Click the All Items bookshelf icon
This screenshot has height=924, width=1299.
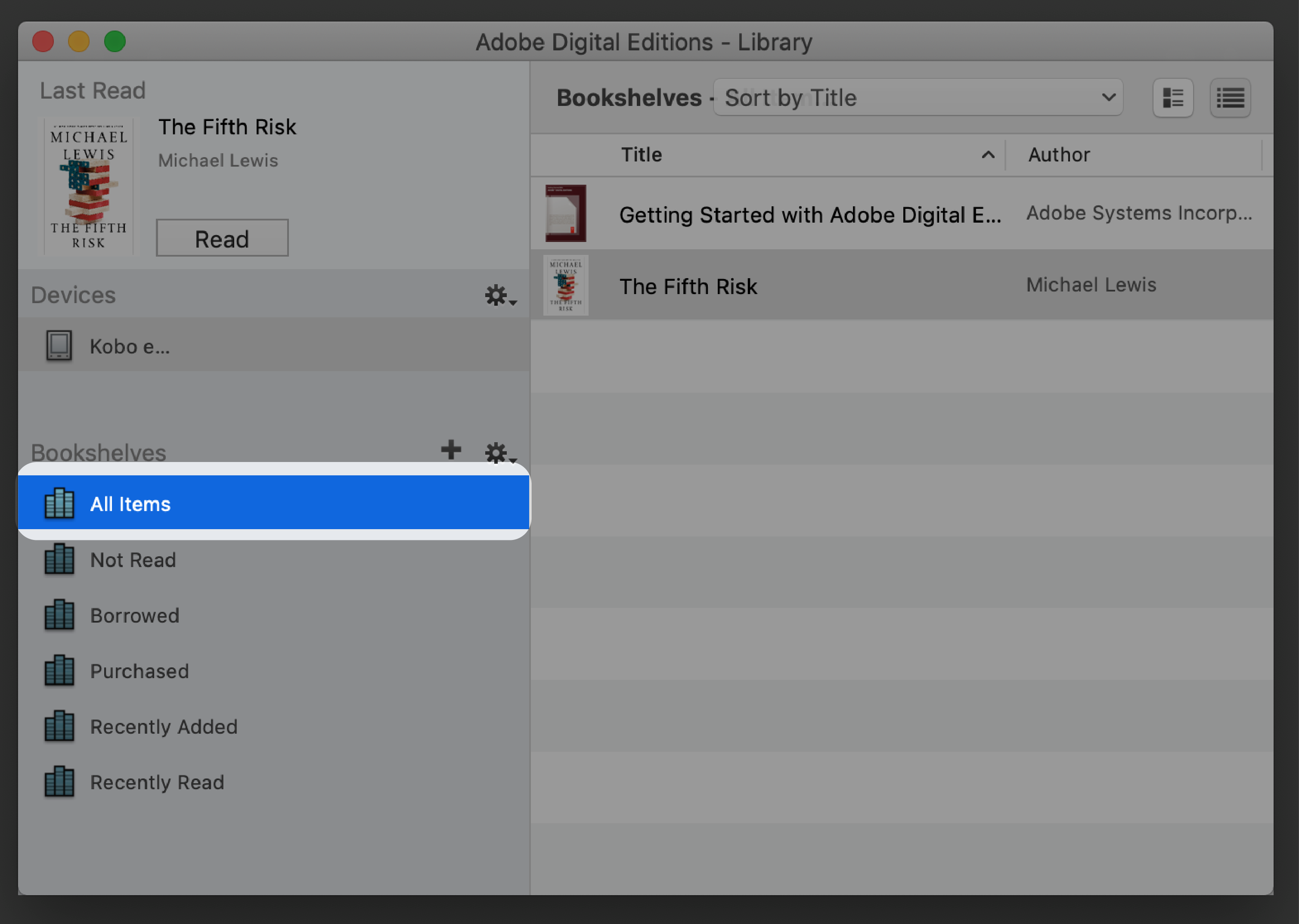59,503
